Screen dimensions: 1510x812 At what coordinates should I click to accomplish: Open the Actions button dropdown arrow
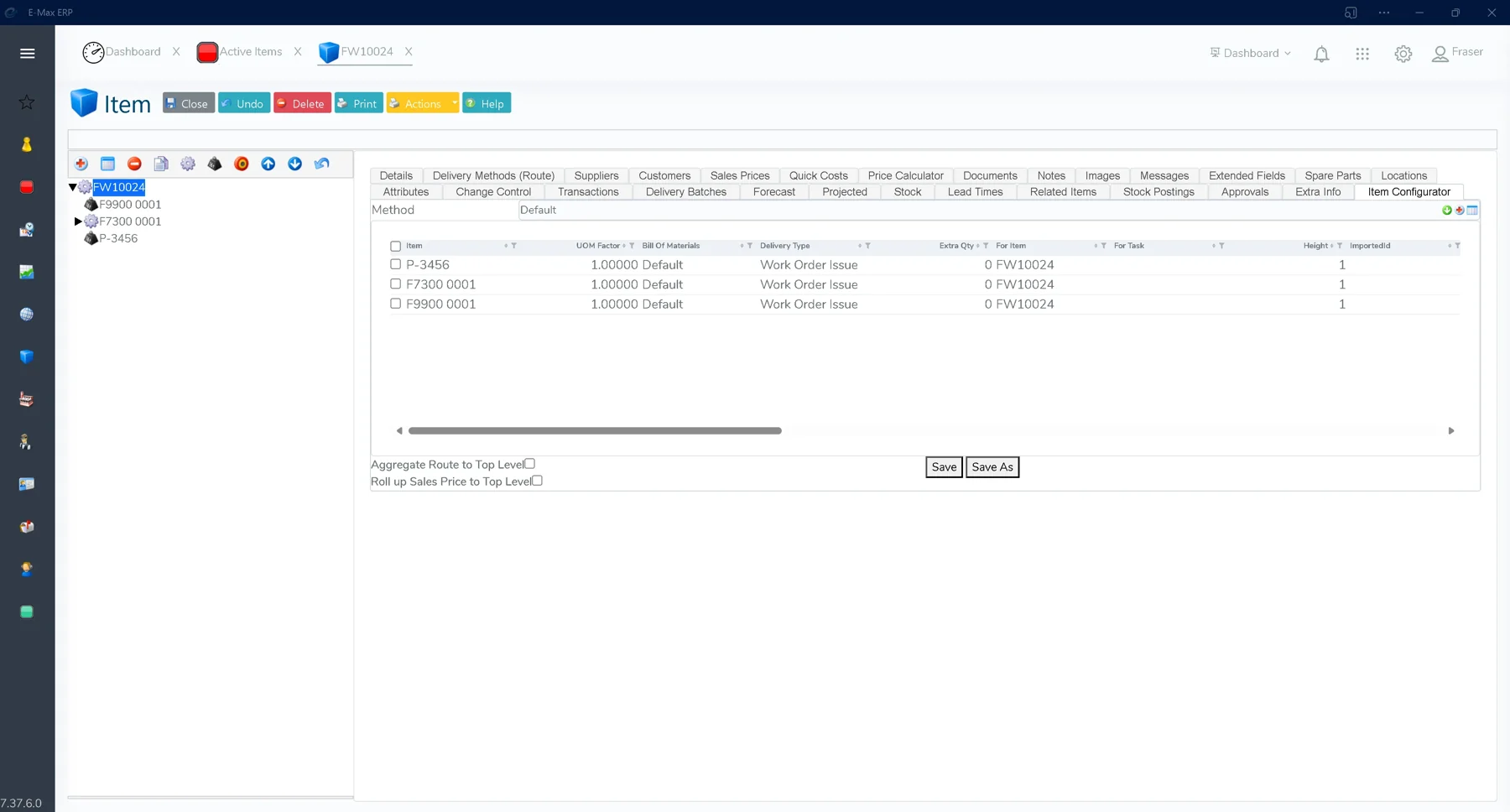tap(454, 103)
